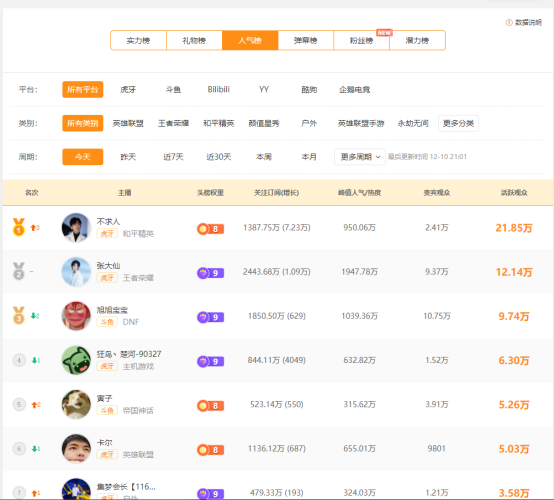Select the 昨天 period filter
Image resolution: width=554 pixels, height=500 pixels.
point(128,157)
